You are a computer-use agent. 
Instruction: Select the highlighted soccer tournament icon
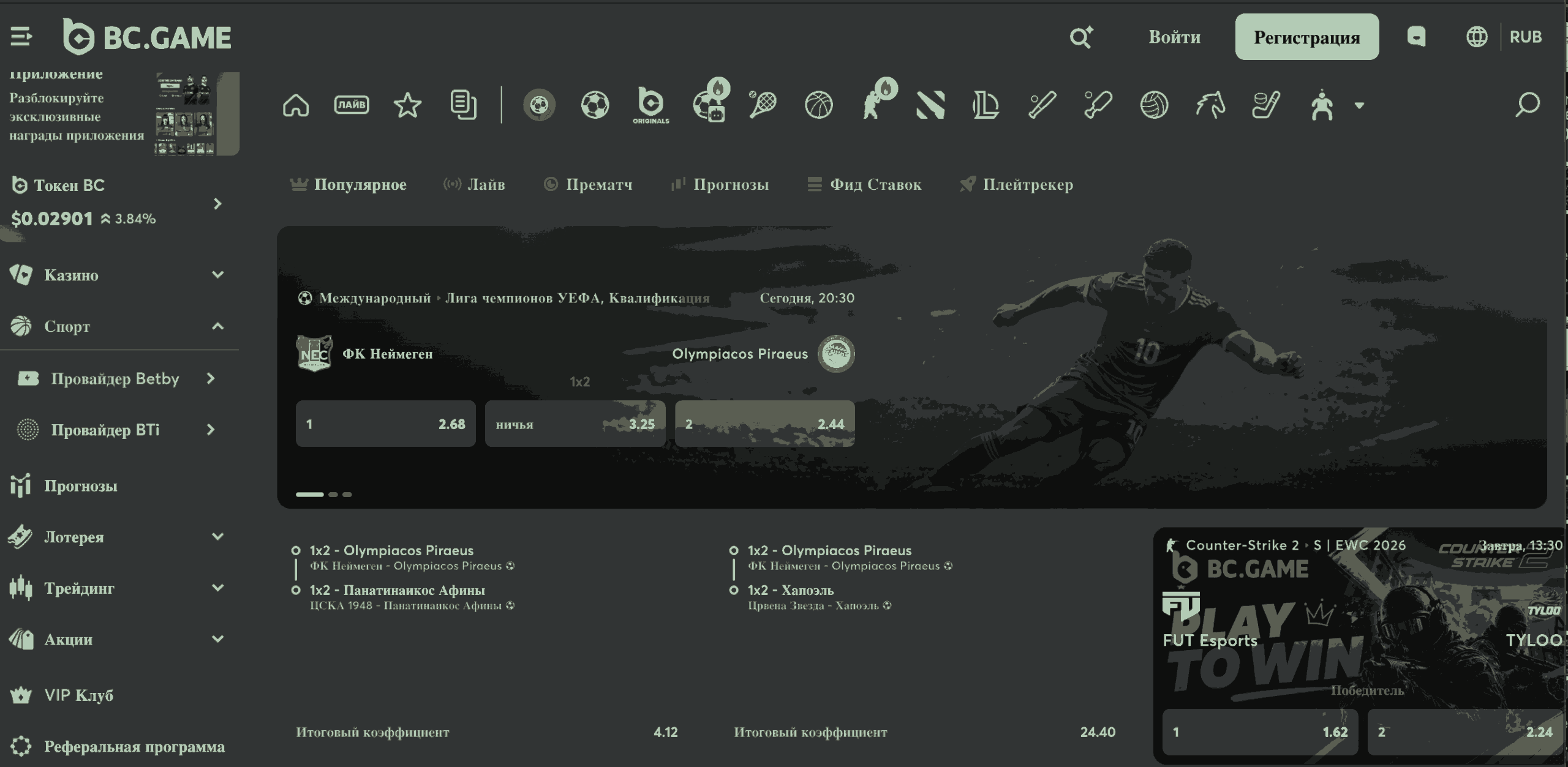[x=539, y=105]
